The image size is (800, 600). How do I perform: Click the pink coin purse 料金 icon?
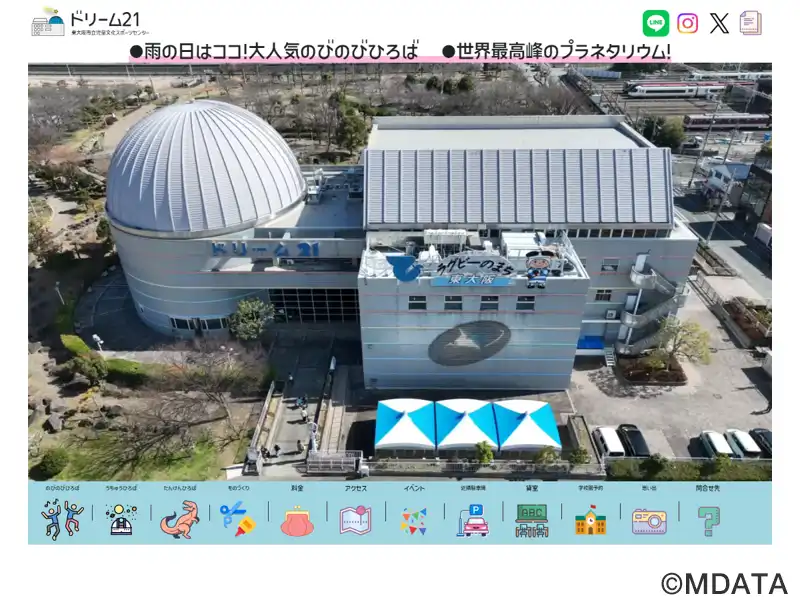297,520
